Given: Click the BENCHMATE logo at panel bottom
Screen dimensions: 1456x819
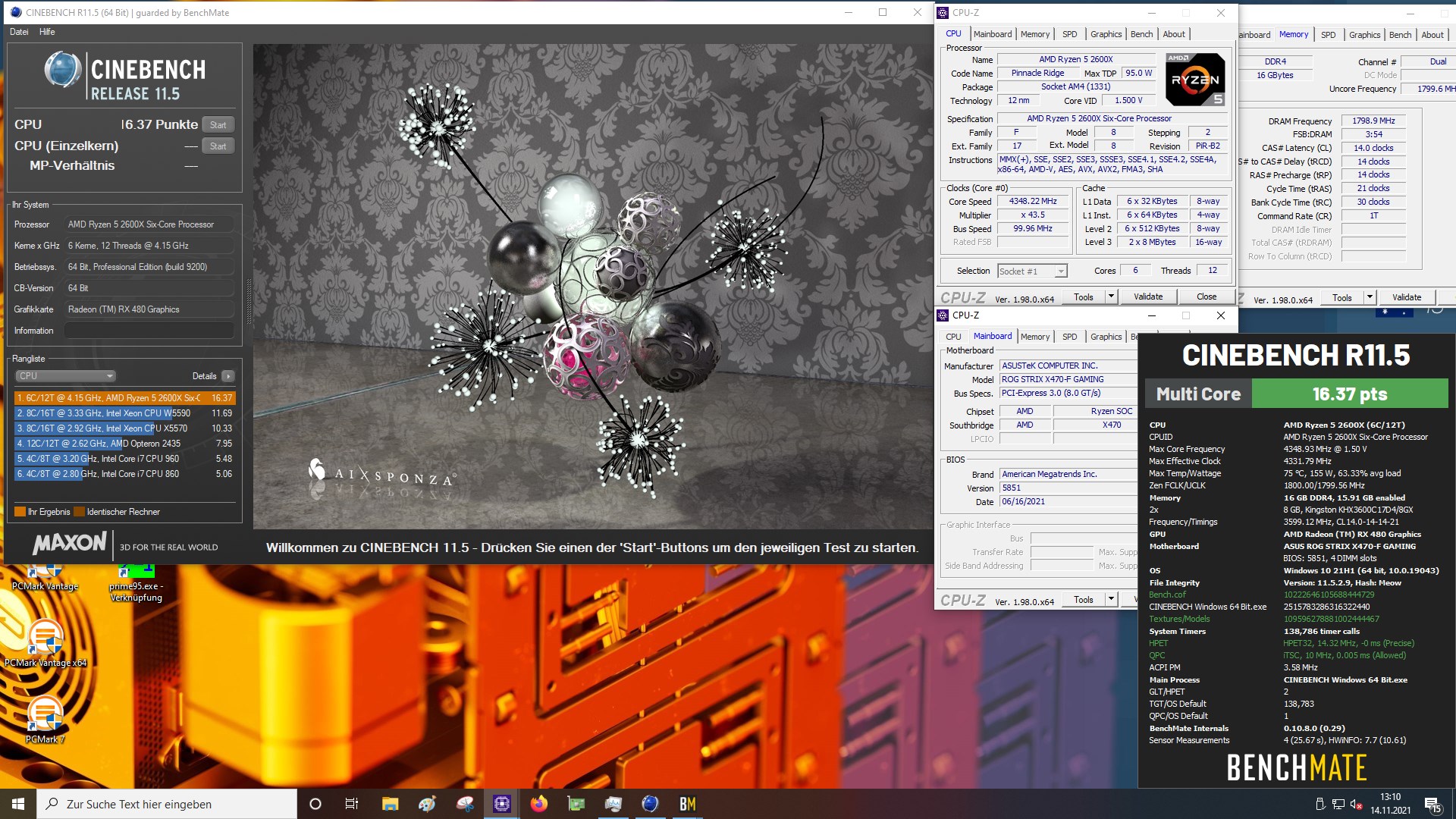Looking at the screenshot, I should [1297, 768].
